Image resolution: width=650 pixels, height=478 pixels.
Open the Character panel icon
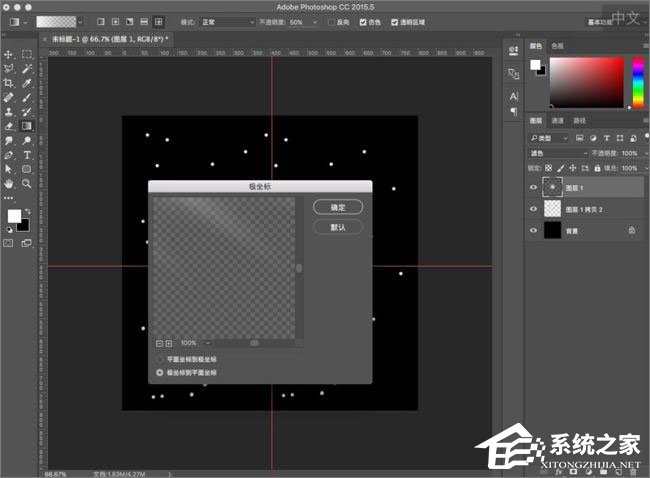514,96
